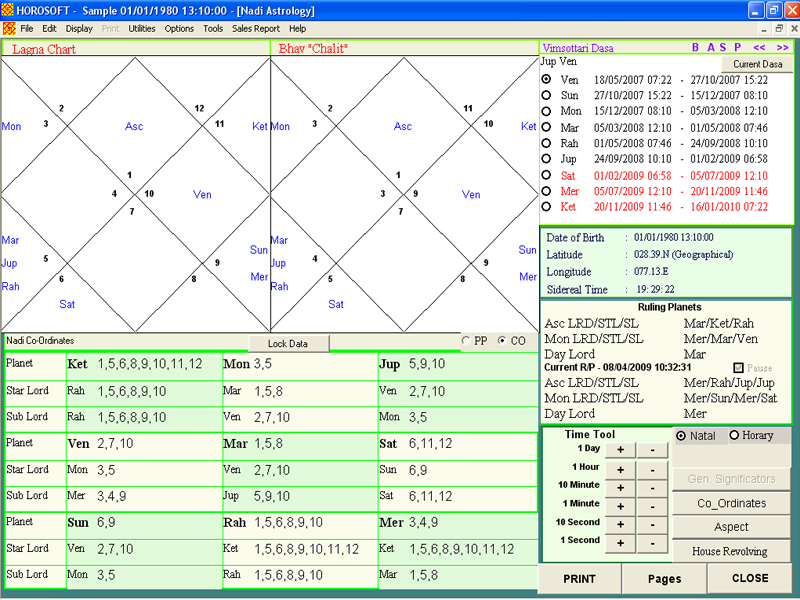Click Current R/P timestamp 08/04/2009 10:32:31
Image resolution: width=800 pixels, height=600 pixels.
tap(647, 368)
